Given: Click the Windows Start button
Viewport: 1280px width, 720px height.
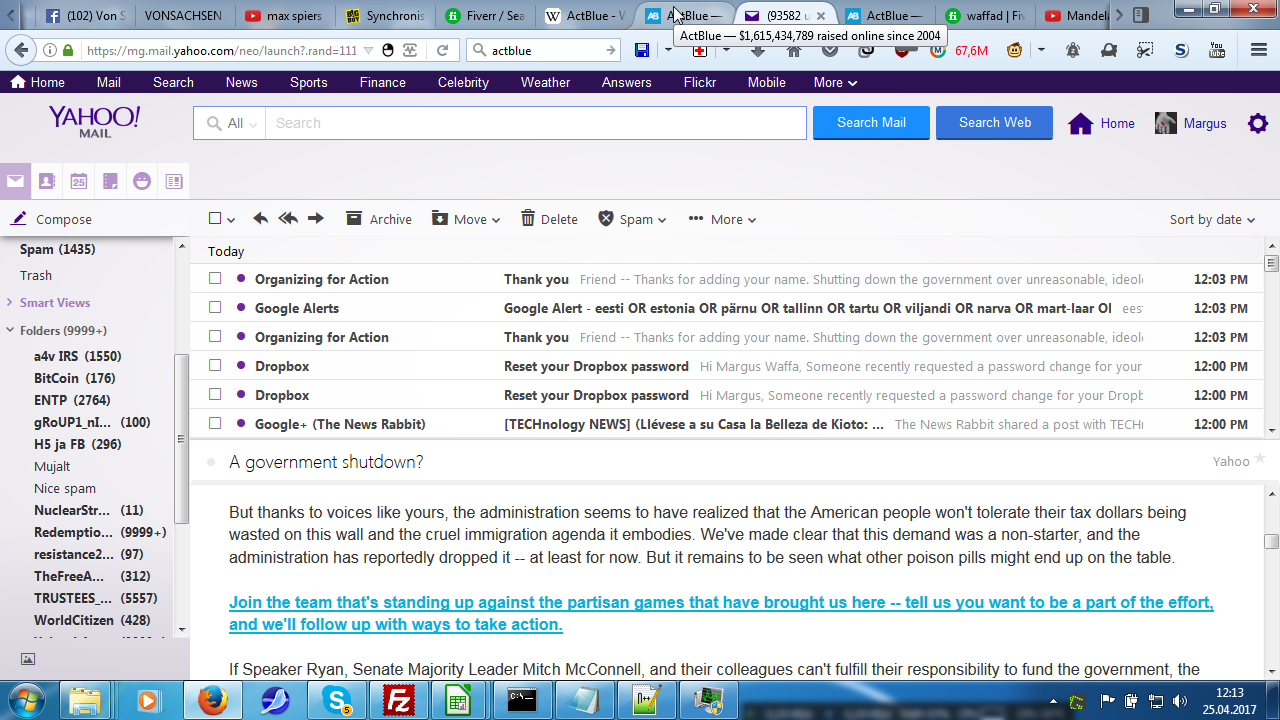Looking at the screenshot, I should [27, 699].
